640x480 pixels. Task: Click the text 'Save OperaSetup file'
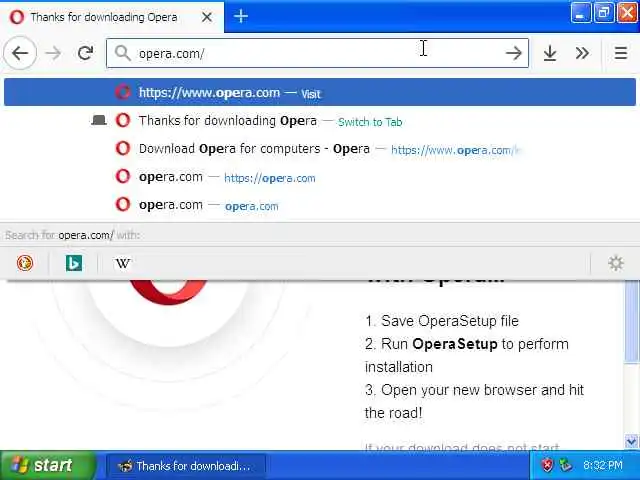[x=450, y=321]
